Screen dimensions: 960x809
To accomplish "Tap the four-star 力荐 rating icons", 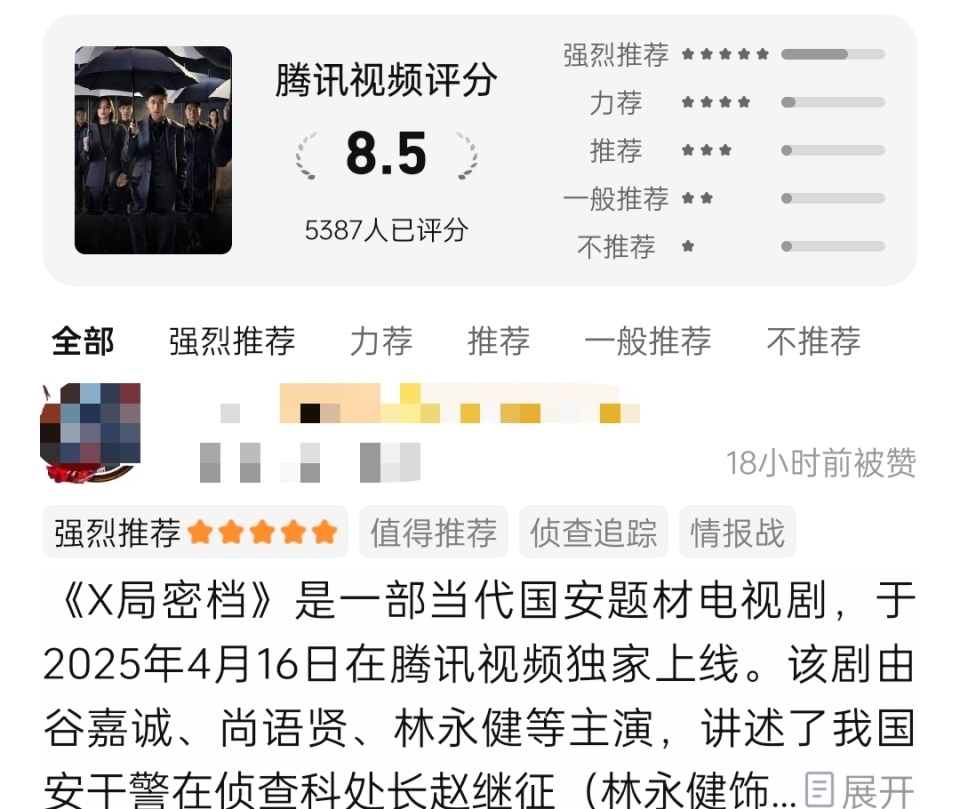I will click(716, 102).
